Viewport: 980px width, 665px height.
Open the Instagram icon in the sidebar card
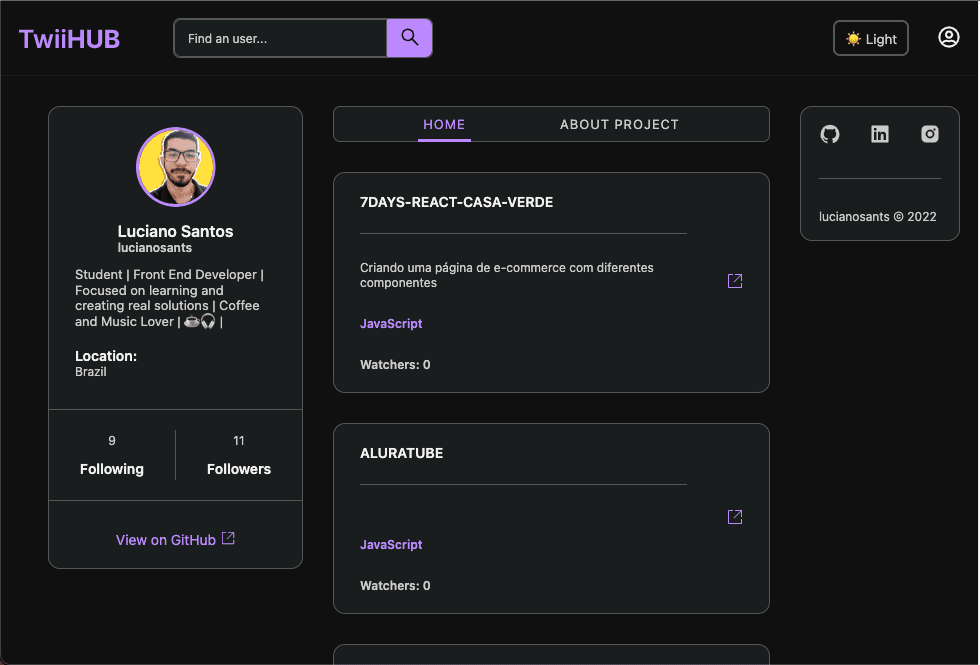[x=929, y=133]
